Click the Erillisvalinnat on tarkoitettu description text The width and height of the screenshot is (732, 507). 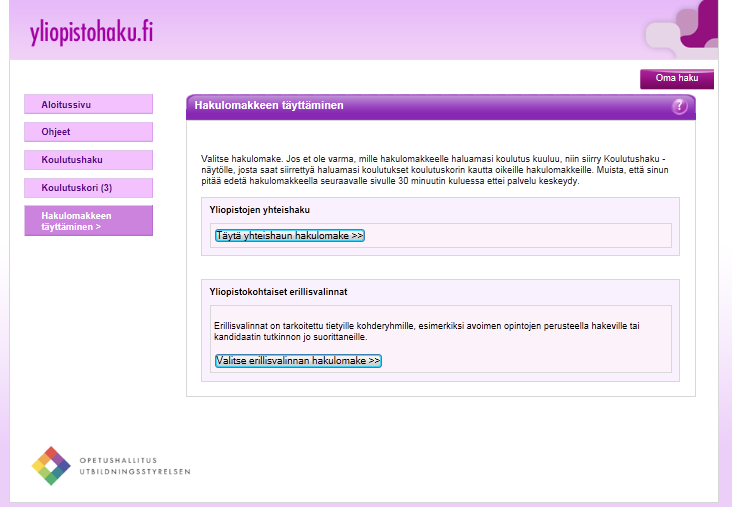pyautogui.click(x=427, y=331)
